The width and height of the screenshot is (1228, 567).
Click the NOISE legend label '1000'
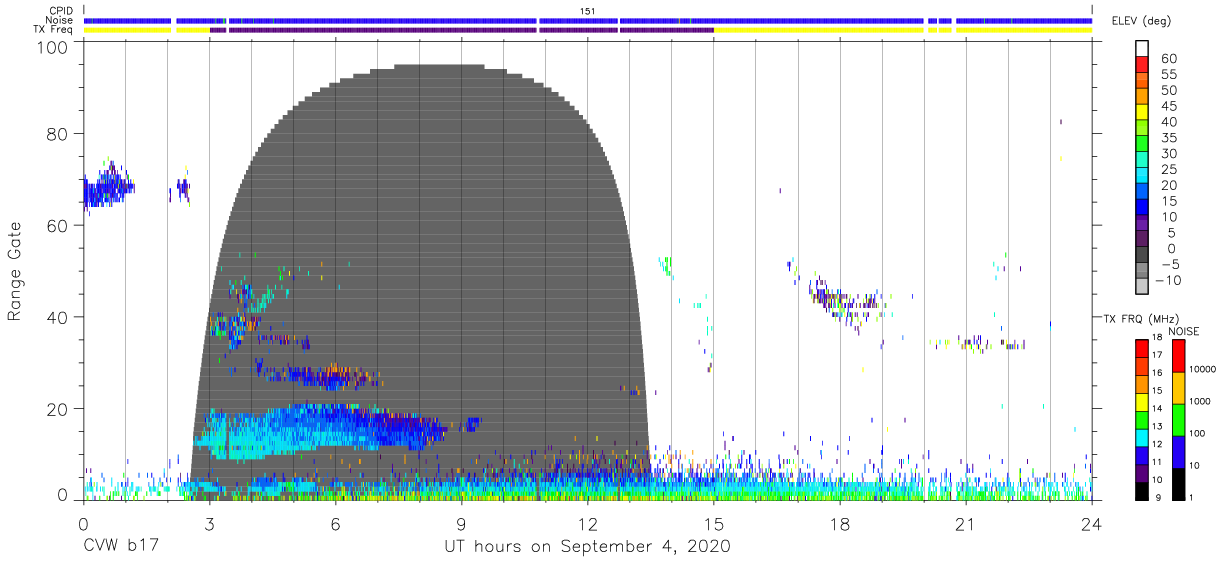click(x=1200, y=402)
